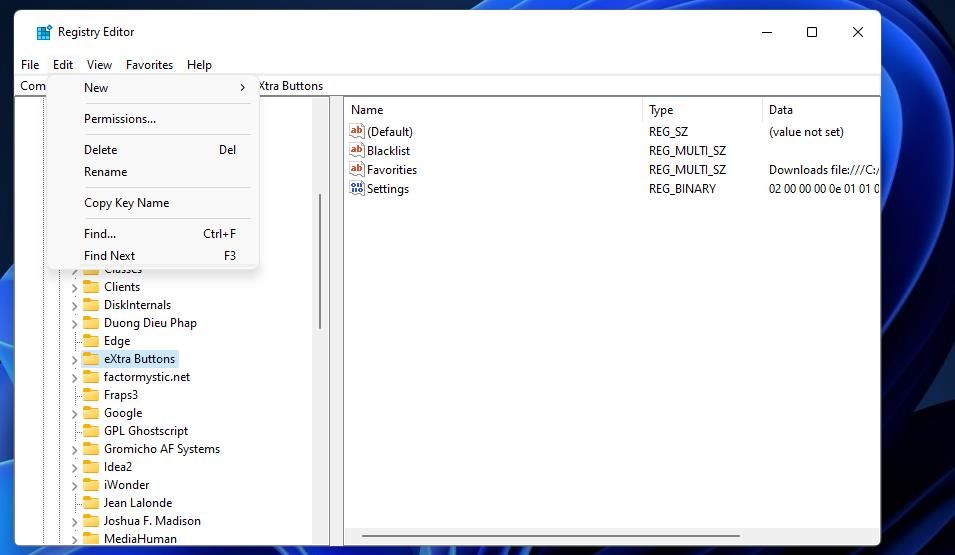
Task: Expand the Google key
Action: (x=74, y=414)
